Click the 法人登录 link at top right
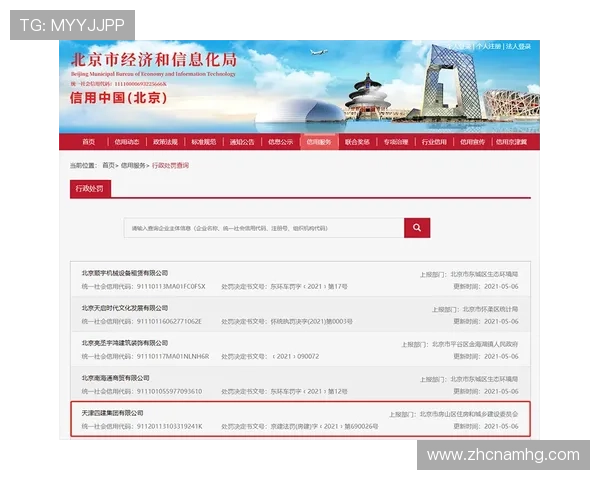This screenshot has width=600, height=480. pos(519,46)
